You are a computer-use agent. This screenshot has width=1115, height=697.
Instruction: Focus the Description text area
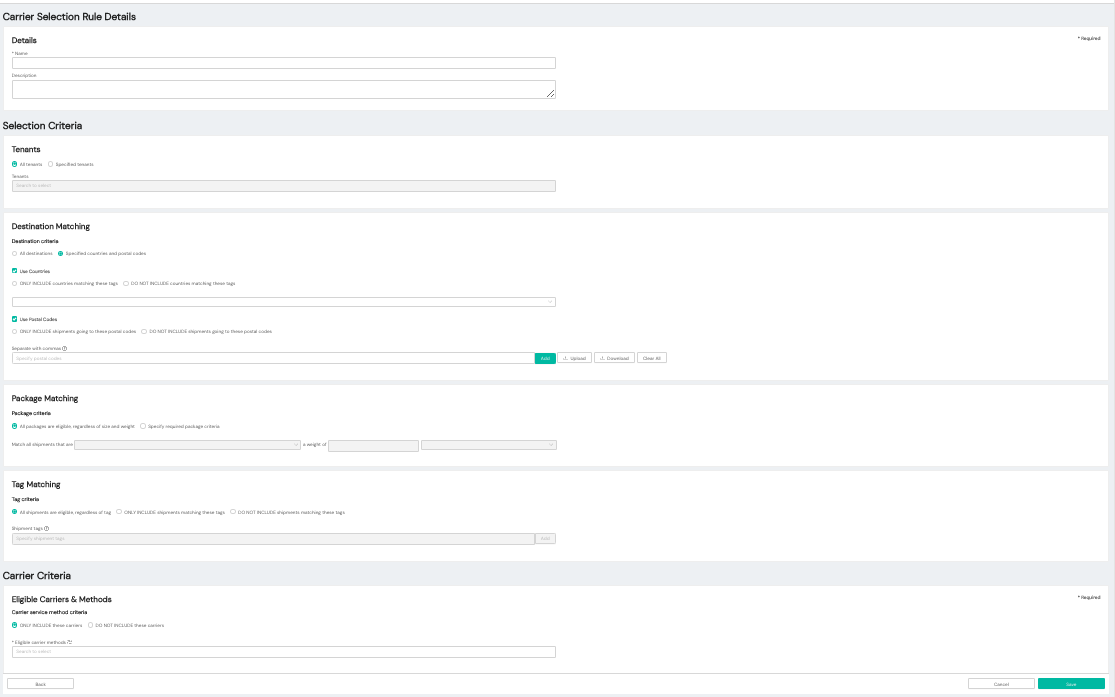pyautogui.click(x=284, y=89)
